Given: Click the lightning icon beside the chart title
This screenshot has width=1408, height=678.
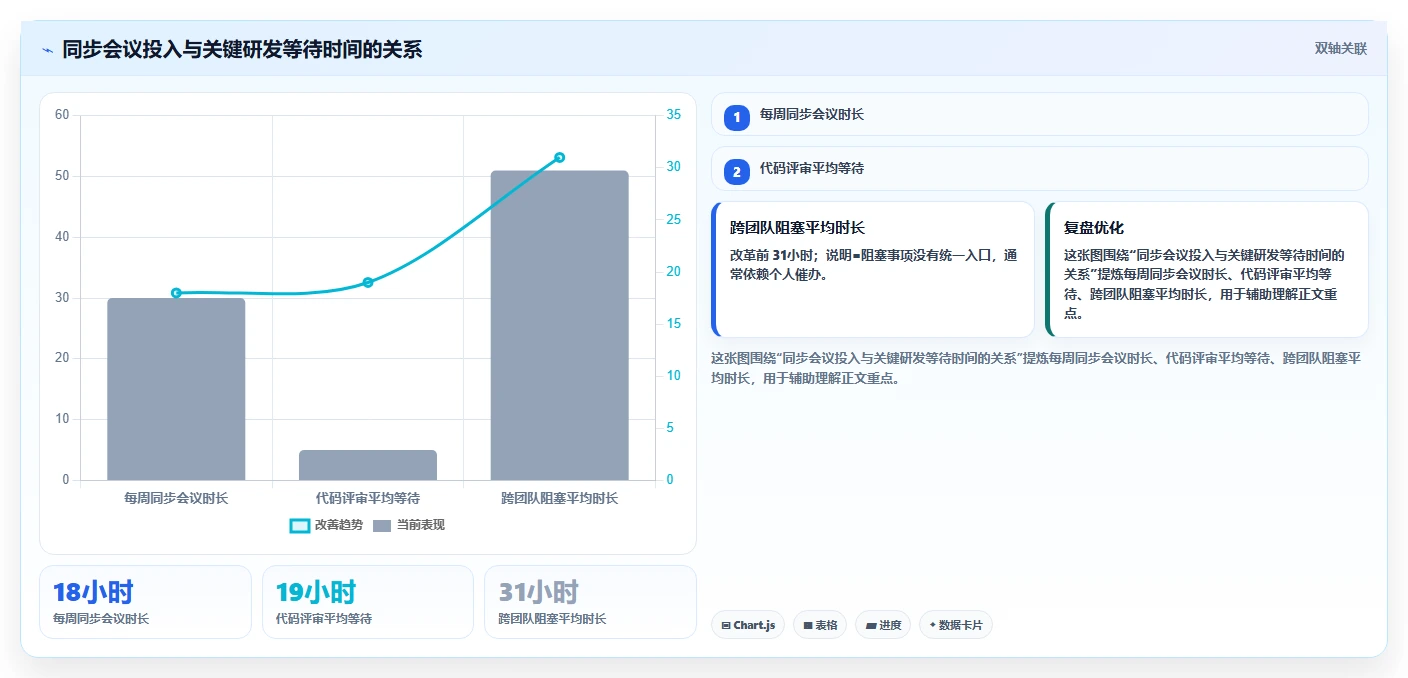Looking at the screenshot, I should click(47, 50).
